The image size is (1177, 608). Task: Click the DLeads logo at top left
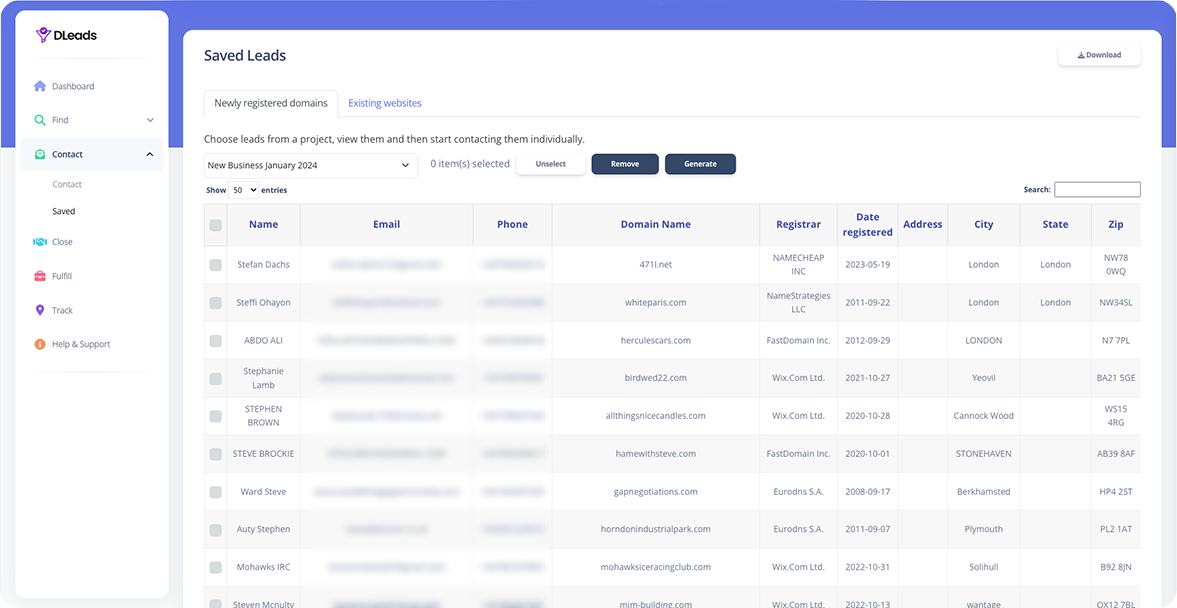(67, 34)
